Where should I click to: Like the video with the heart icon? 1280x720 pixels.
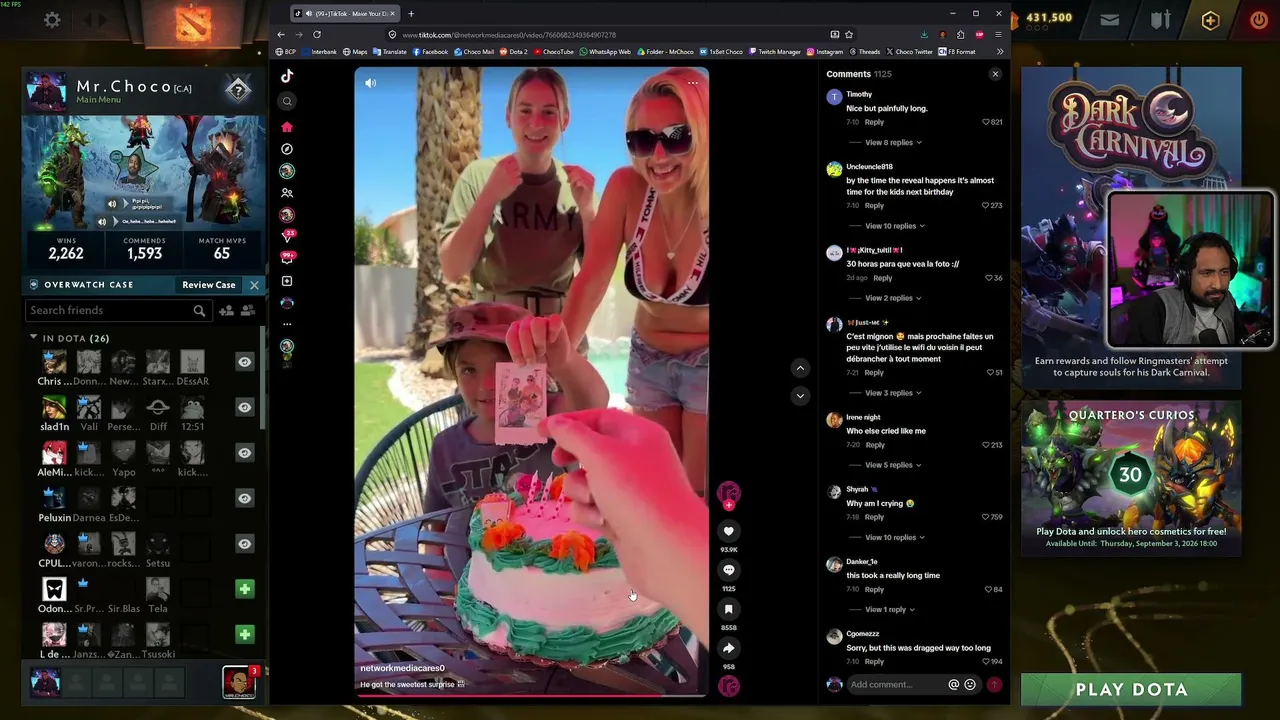click(x=729, y=531)
